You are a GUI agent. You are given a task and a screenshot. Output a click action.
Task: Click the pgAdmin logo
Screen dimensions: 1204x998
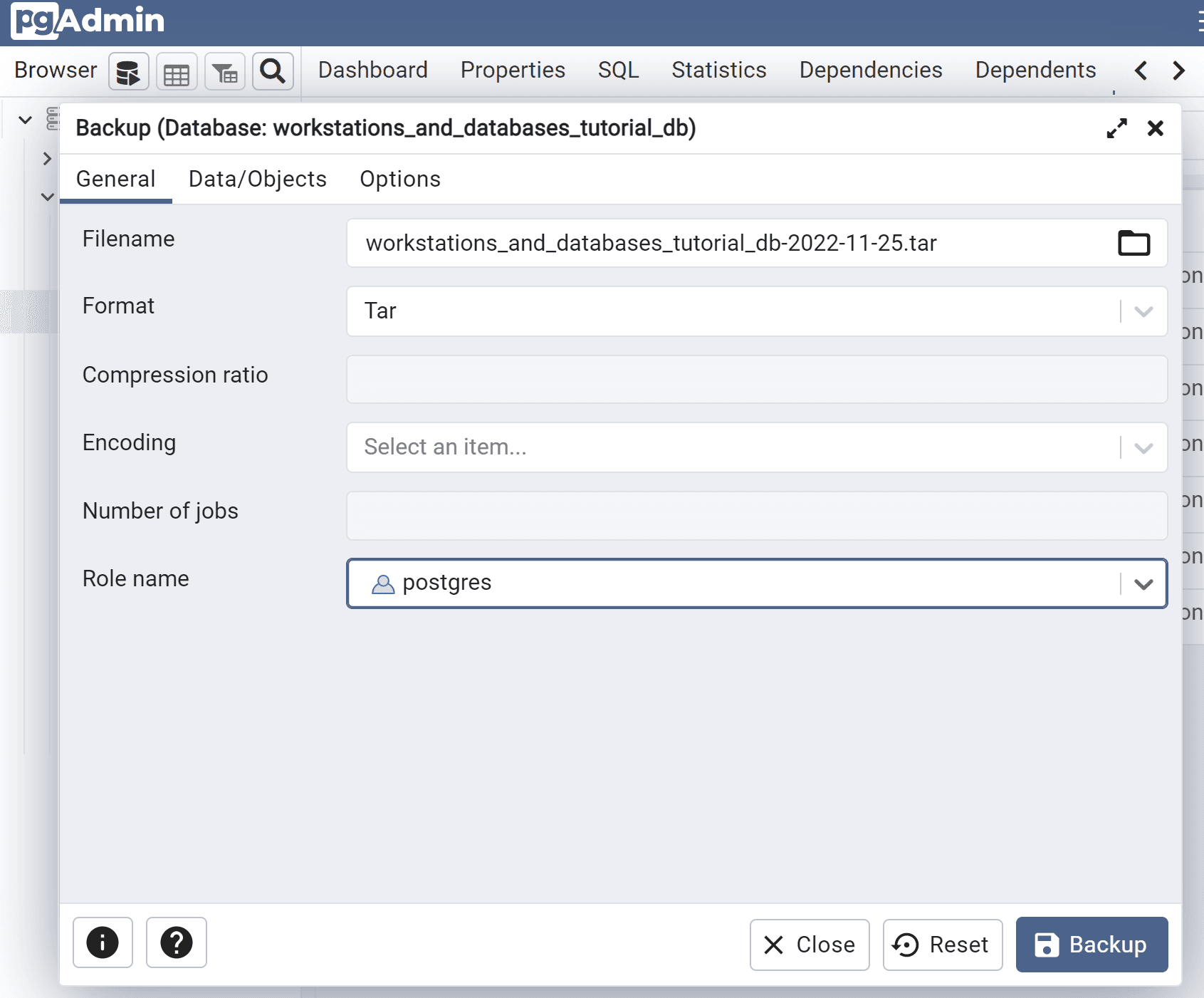(x=86, y=21)
